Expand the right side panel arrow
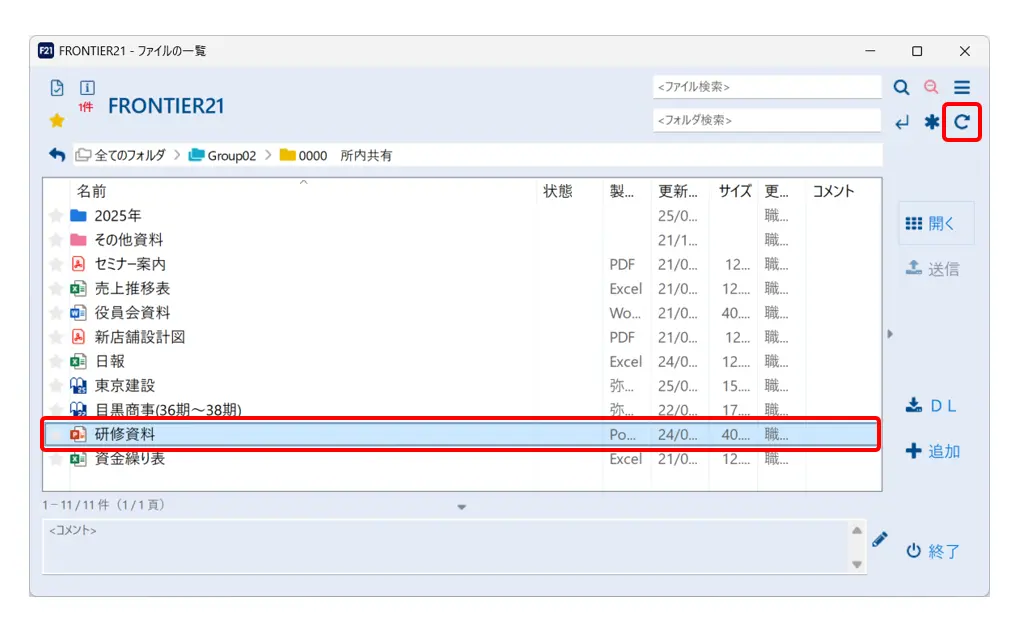This screenshot has width=1022, height=626. [890, 334]
